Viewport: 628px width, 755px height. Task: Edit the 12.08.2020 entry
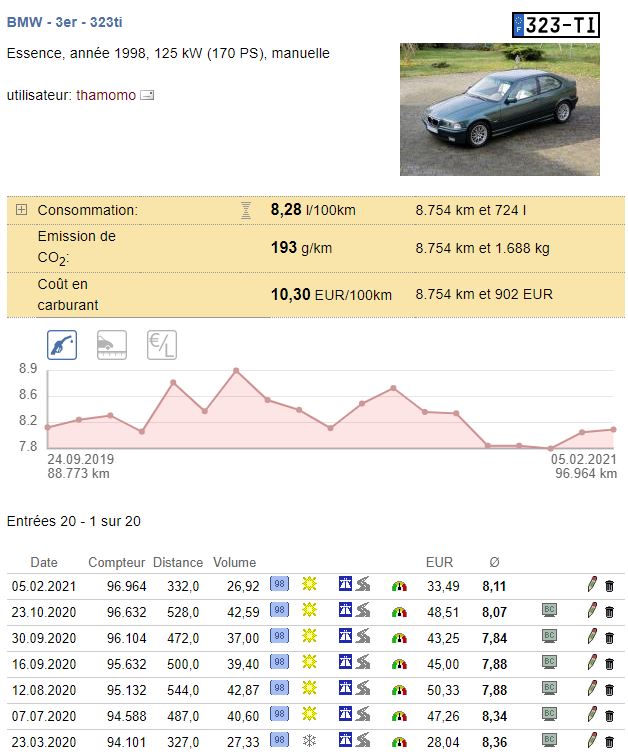[592, 689]
